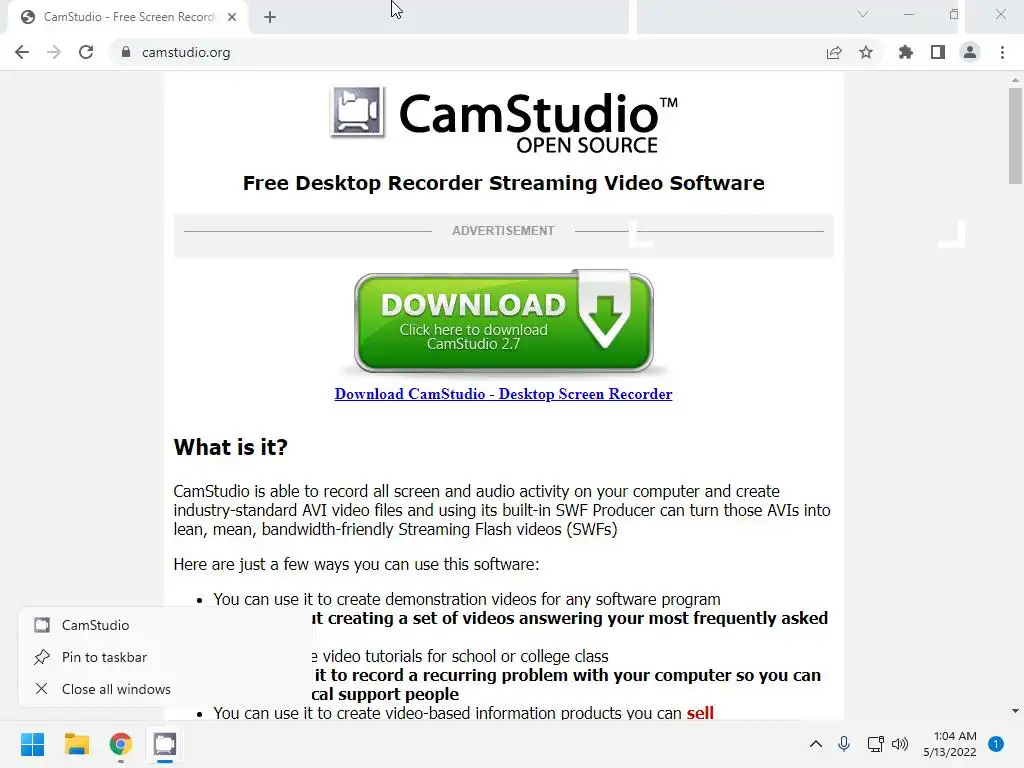1024x768 pixels.
Task: Share this page using share icon
Action: [x=834, y=52]
